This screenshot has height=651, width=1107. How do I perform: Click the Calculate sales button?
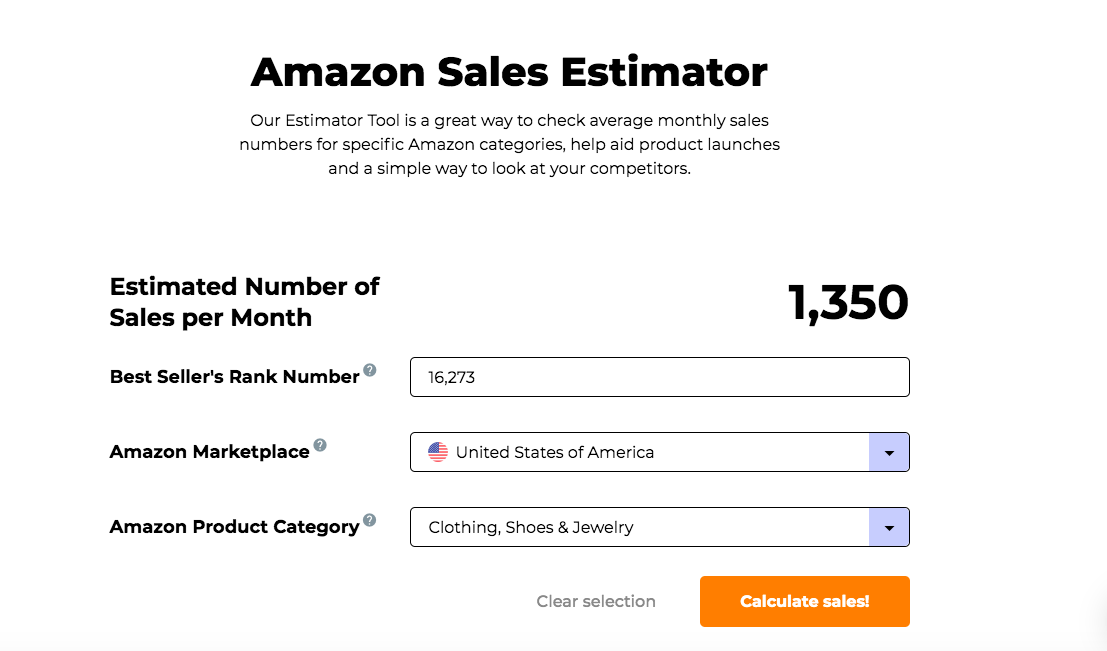(x=804, y=601)
